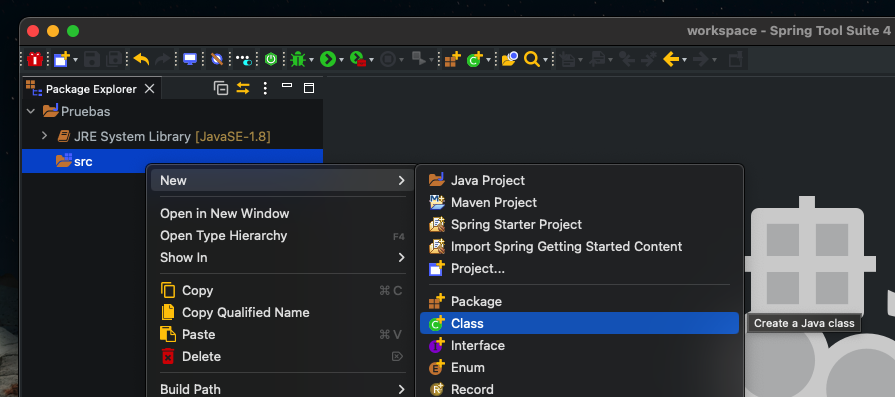Click the Boot Dashboard power icon

[271, 59]
